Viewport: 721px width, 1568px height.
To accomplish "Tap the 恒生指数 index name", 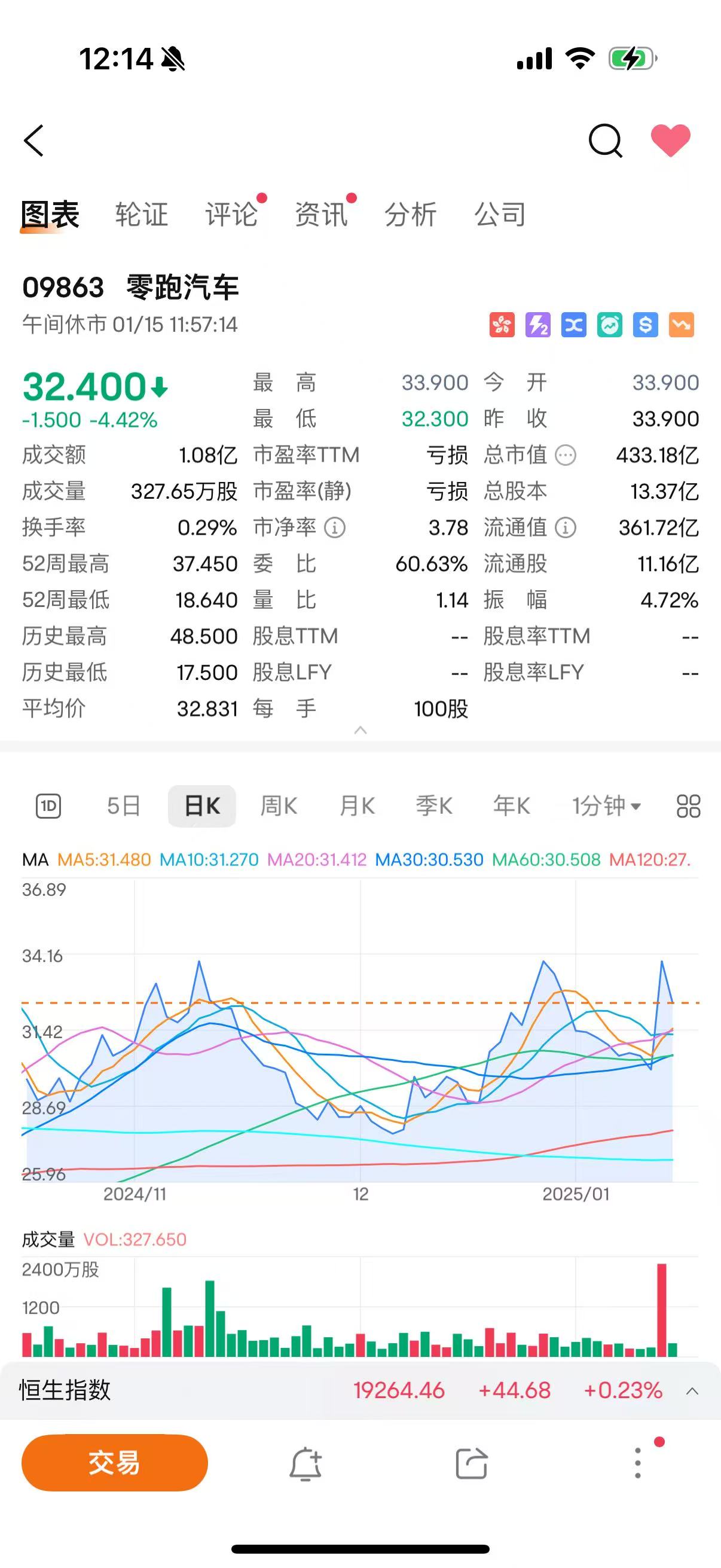I will point(65,1391).
